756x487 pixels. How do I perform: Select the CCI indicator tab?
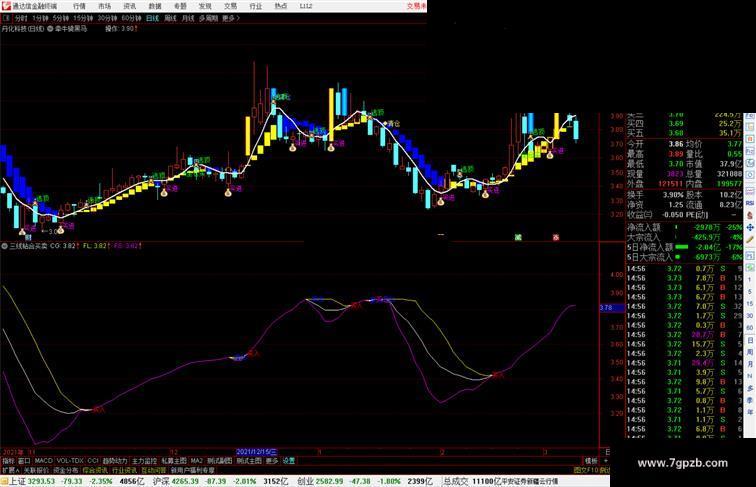tap(93, 461)
